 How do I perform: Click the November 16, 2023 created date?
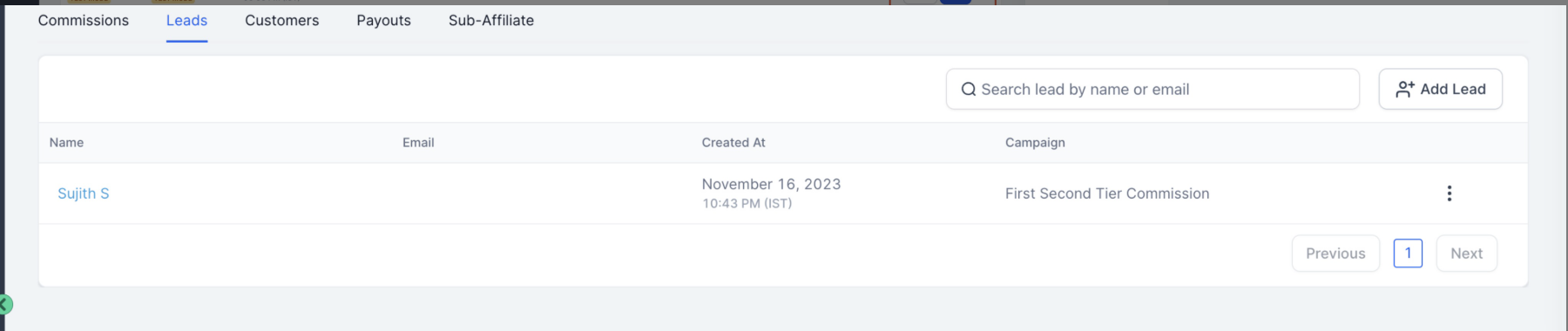[x=771, y=184]
